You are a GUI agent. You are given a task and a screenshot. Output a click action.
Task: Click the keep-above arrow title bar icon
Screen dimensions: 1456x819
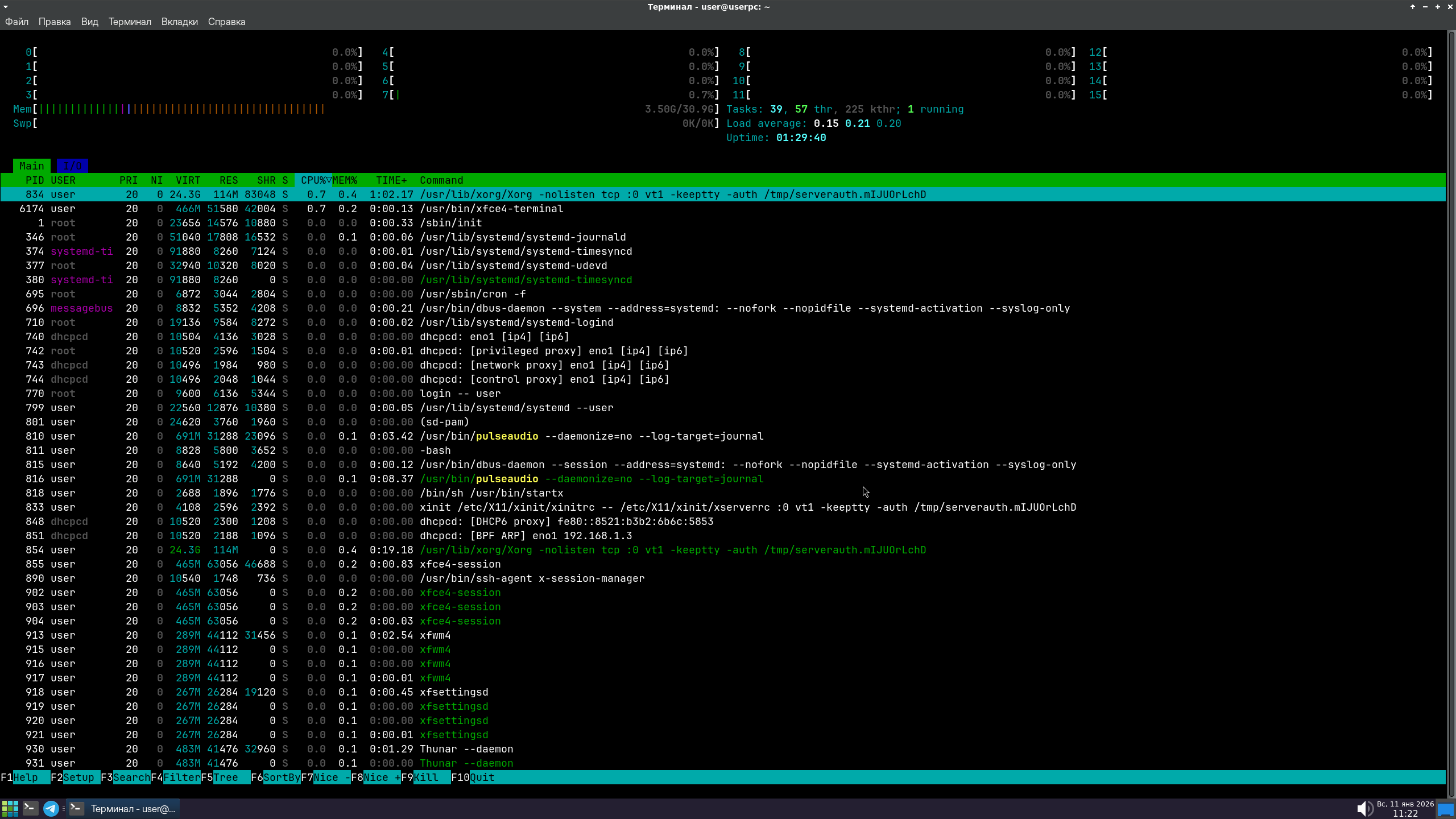[x=1412, y=7]
